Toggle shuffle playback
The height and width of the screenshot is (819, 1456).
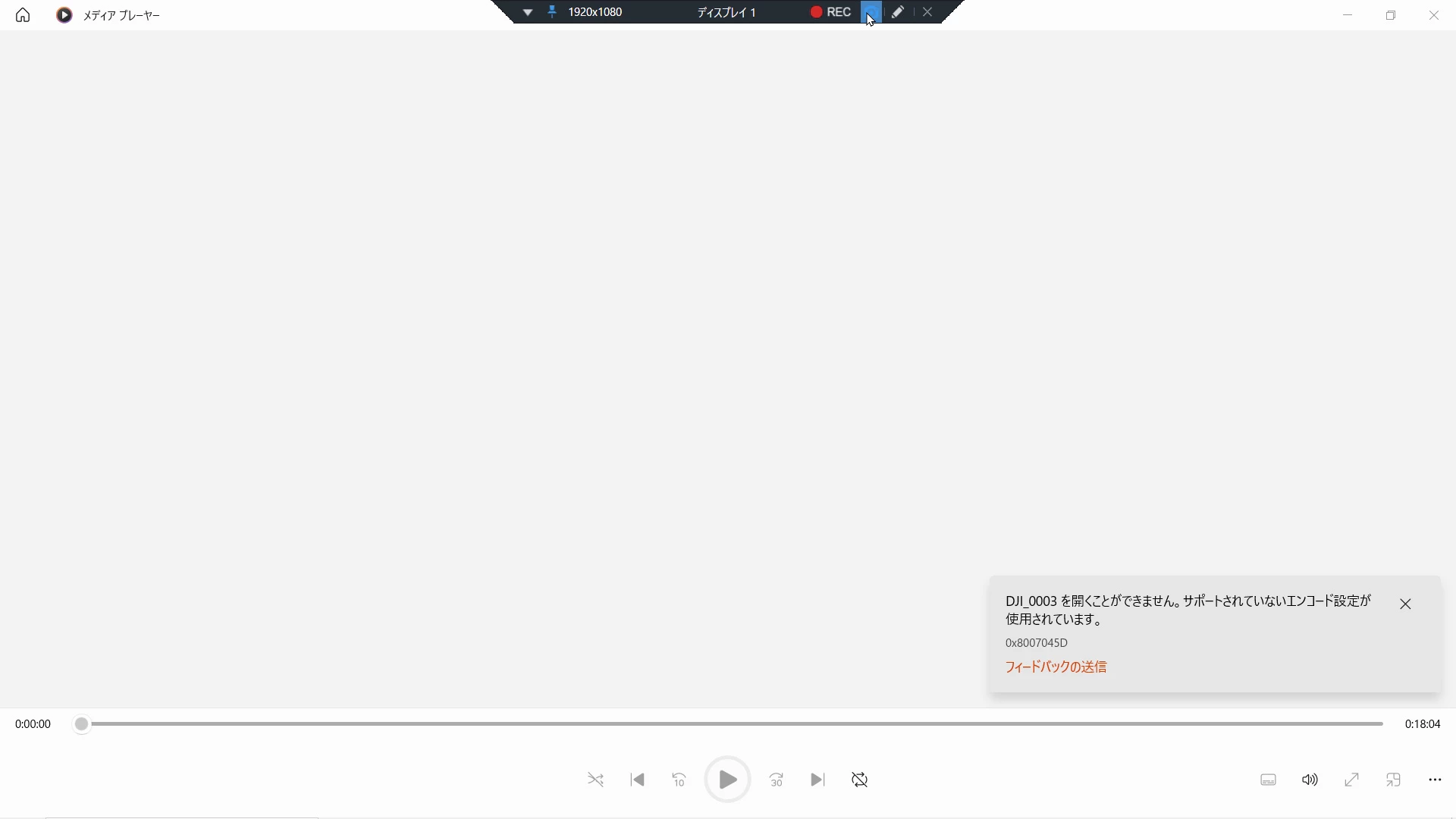coord(595,780)
